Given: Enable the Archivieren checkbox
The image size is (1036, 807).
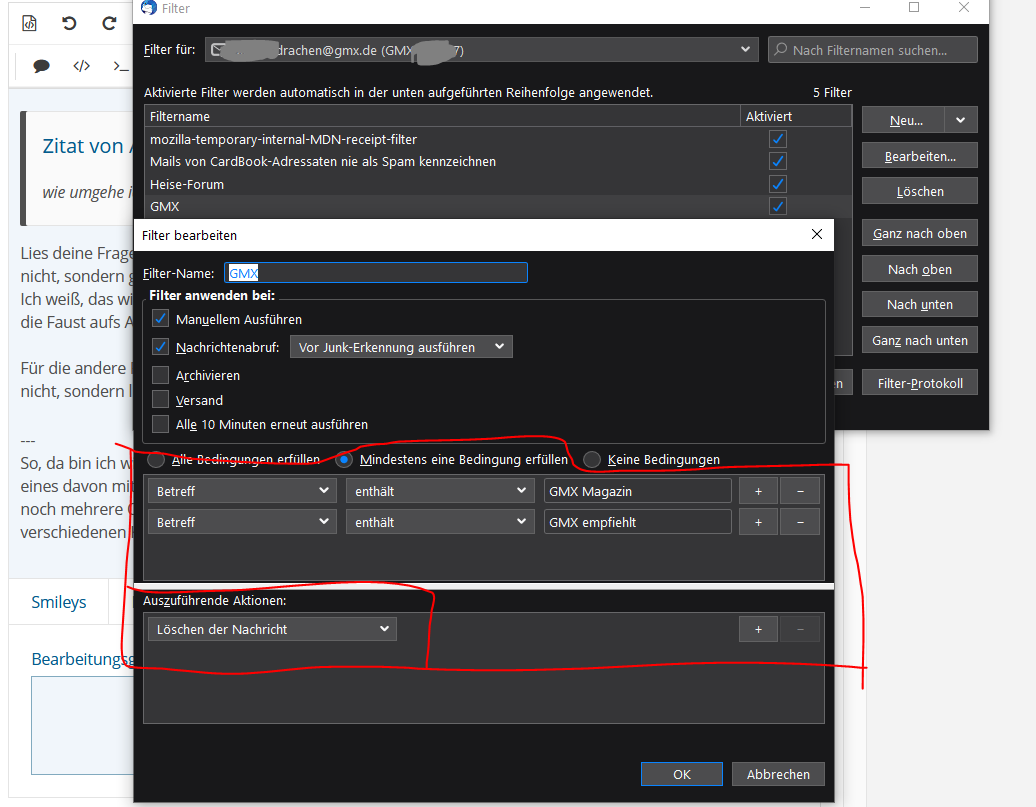Looking at the screenshot, I should (161, 375).
